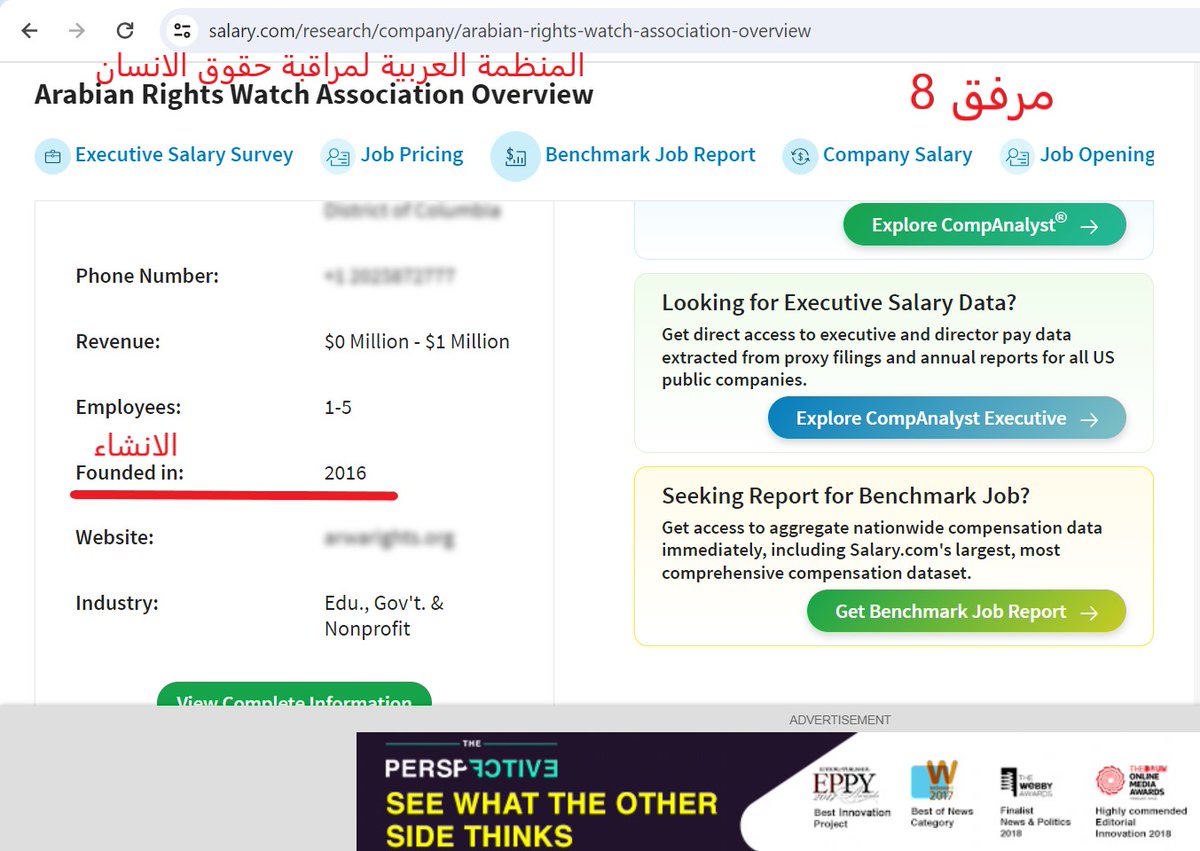This screenshot has width=1200, height=851.
Task: Click the 2016 founded year value
Action: pyautogui.click(x=345, y=473)
